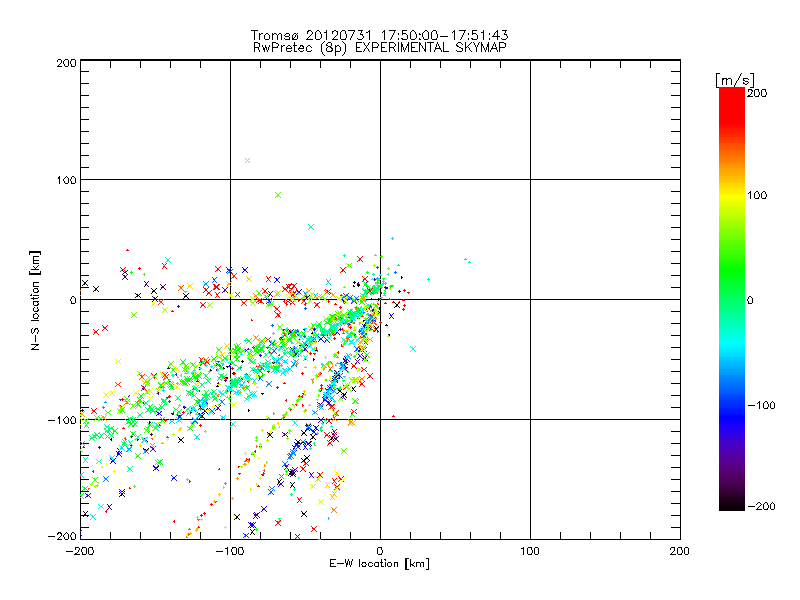
Task: Click the lone cyan cross east of the origin
Action: (x=413, y=349)
